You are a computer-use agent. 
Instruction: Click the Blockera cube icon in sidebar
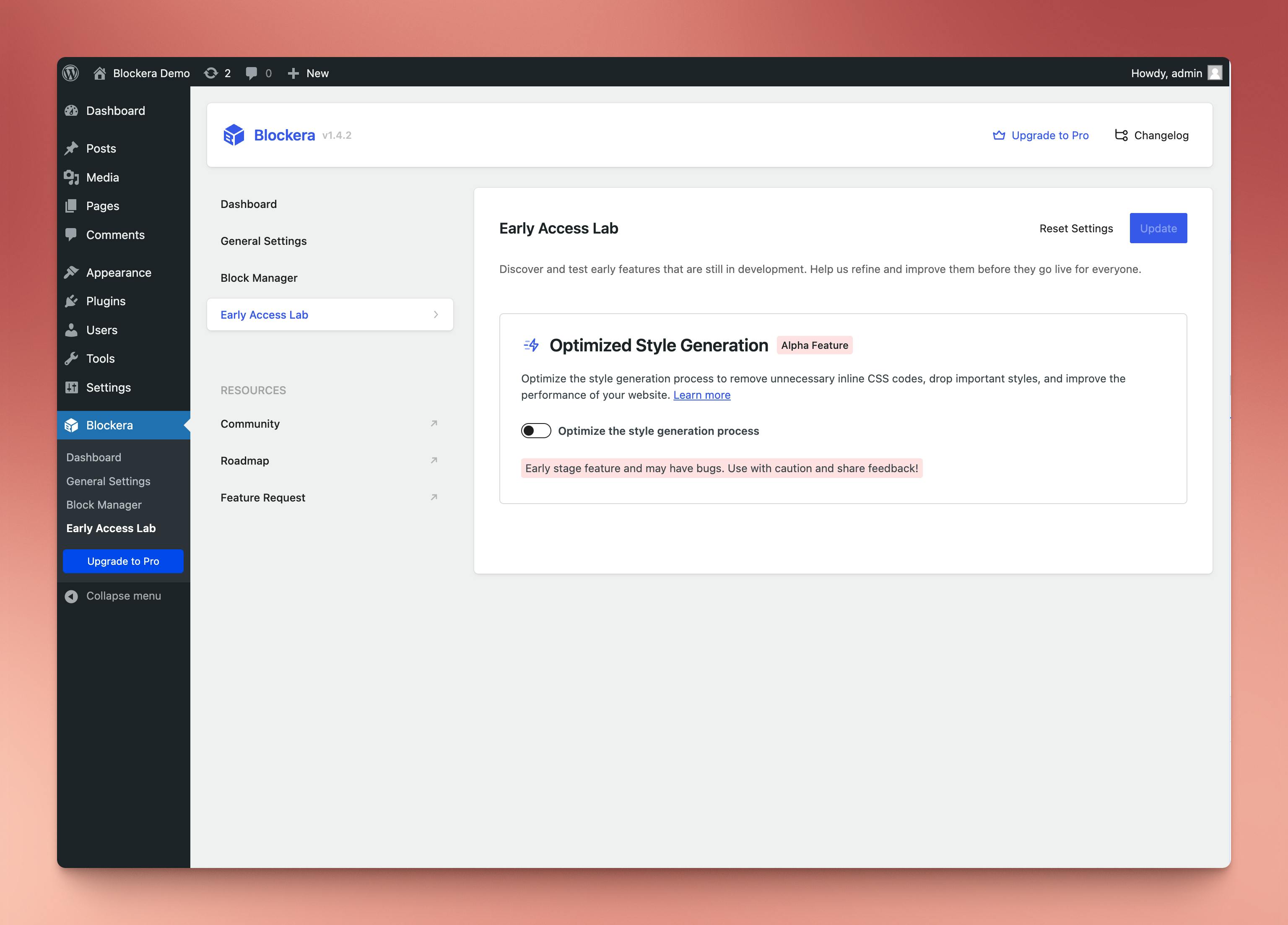71,425
